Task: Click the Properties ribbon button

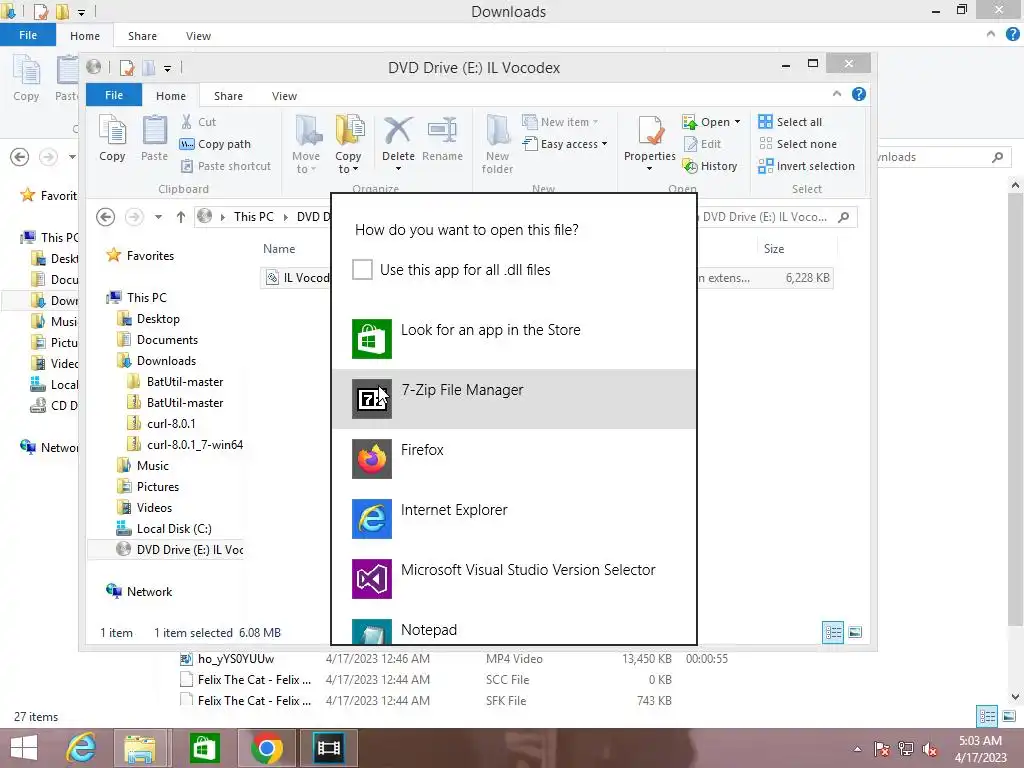Action: click(649, 144)
